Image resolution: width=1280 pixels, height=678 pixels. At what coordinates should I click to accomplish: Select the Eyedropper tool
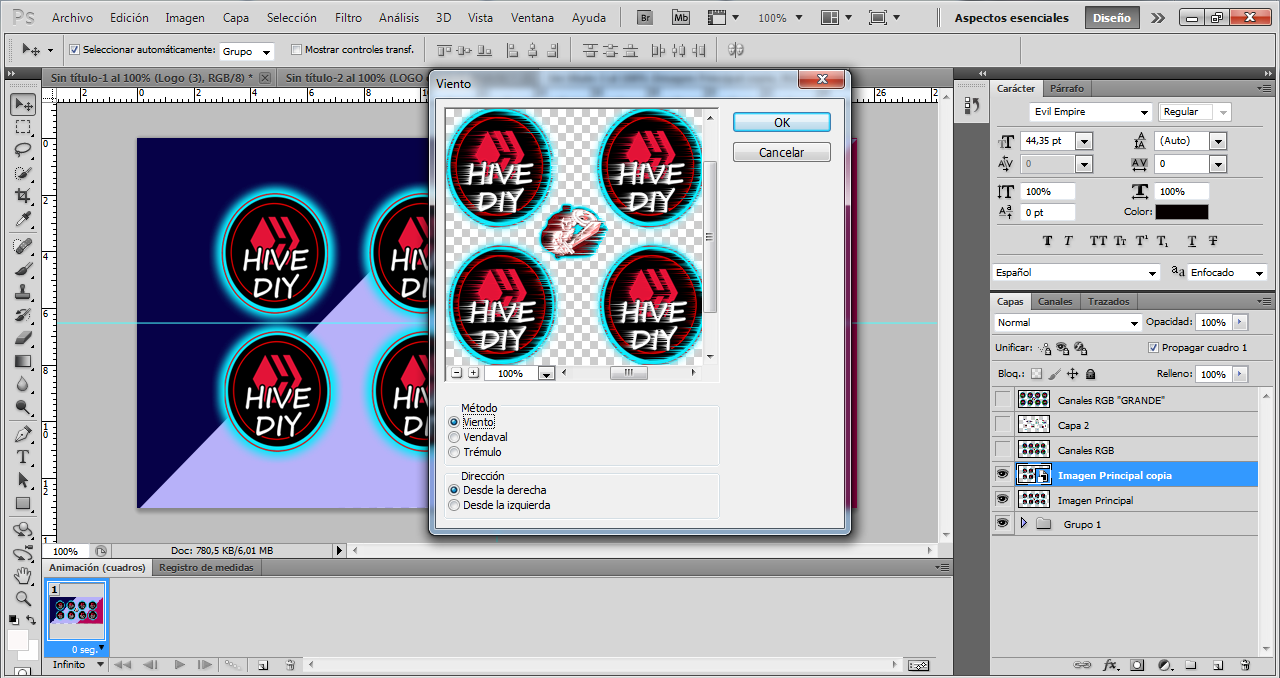[23, 219]
